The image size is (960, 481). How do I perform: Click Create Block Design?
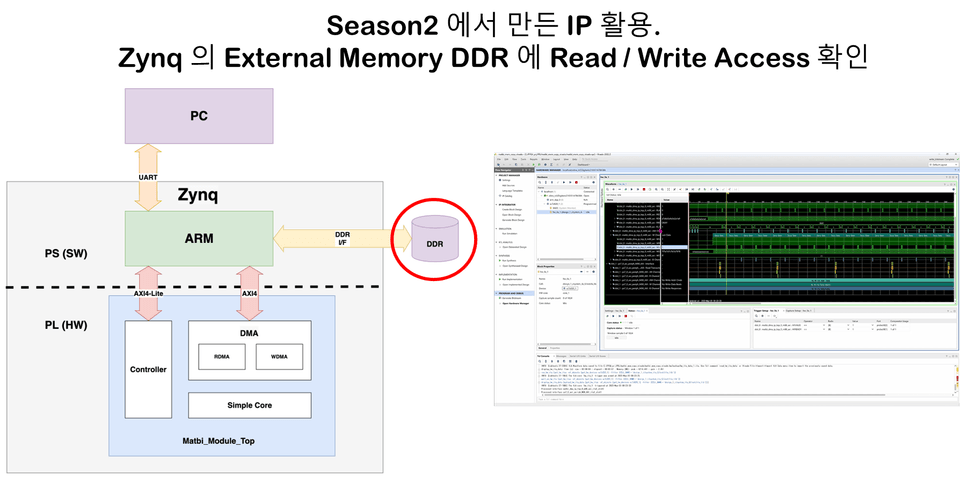[x=512, y=209]
